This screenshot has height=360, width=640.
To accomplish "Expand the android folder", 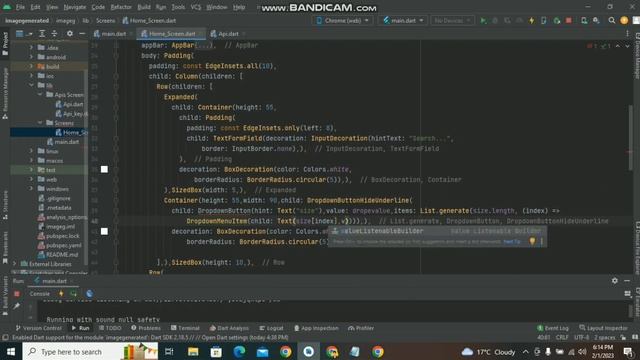I will pyautogui.click(x=31, y=57).
